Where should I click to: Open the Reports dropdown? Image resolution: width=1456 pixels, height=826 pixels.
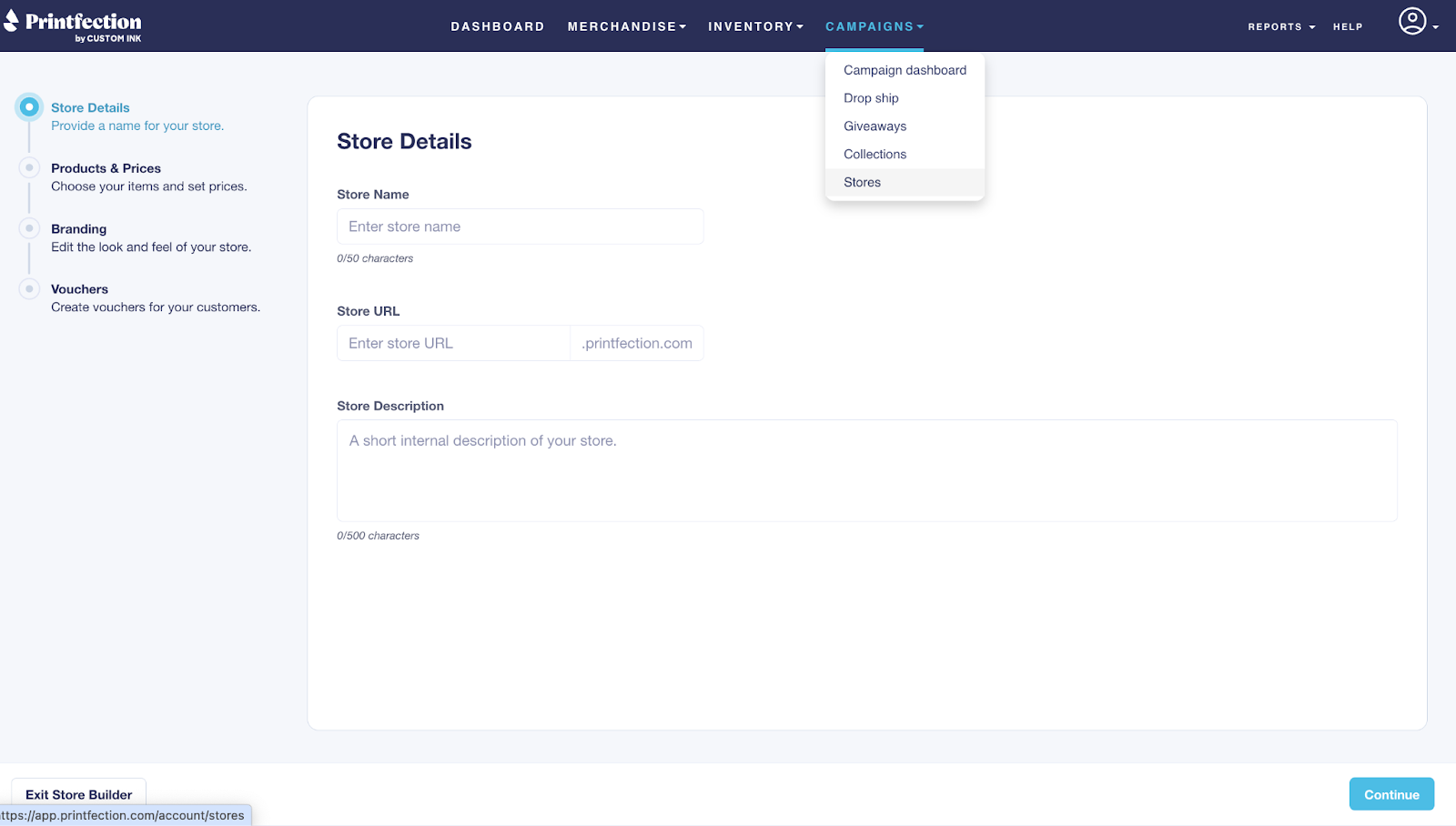pos(1280,26)
